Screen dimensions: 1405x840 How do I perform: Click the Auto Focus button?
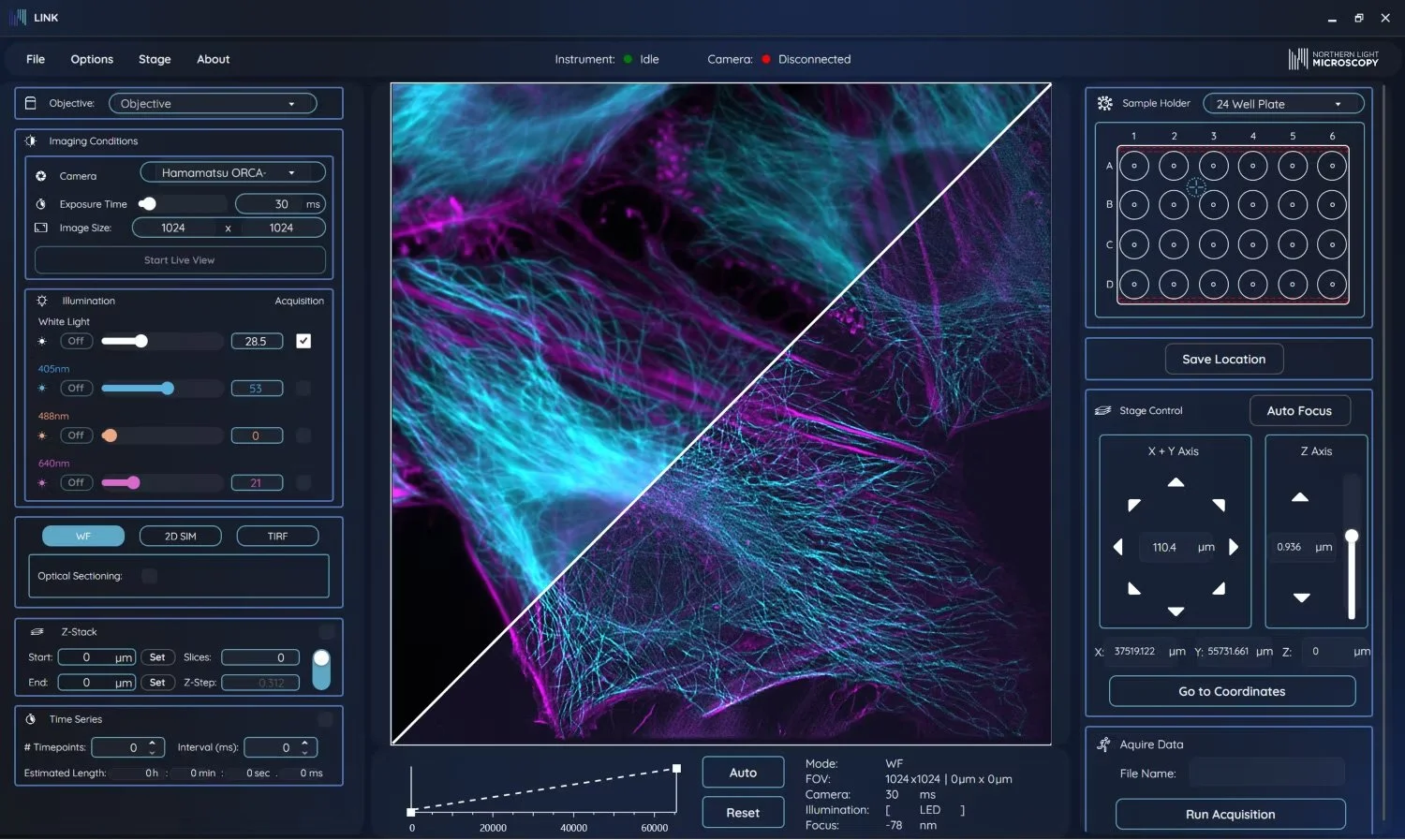tap(1299, 410)
